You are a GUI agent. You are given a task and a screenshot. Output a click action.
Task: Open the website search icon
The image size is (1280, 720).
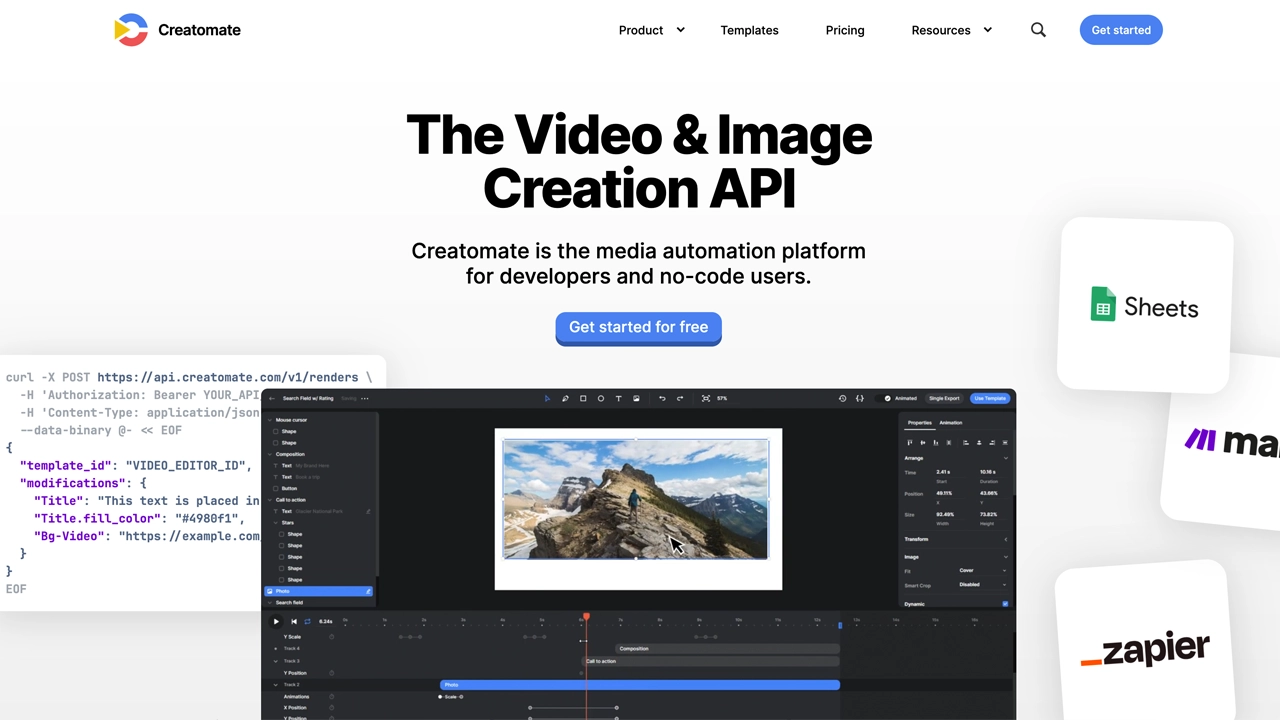1038,30
